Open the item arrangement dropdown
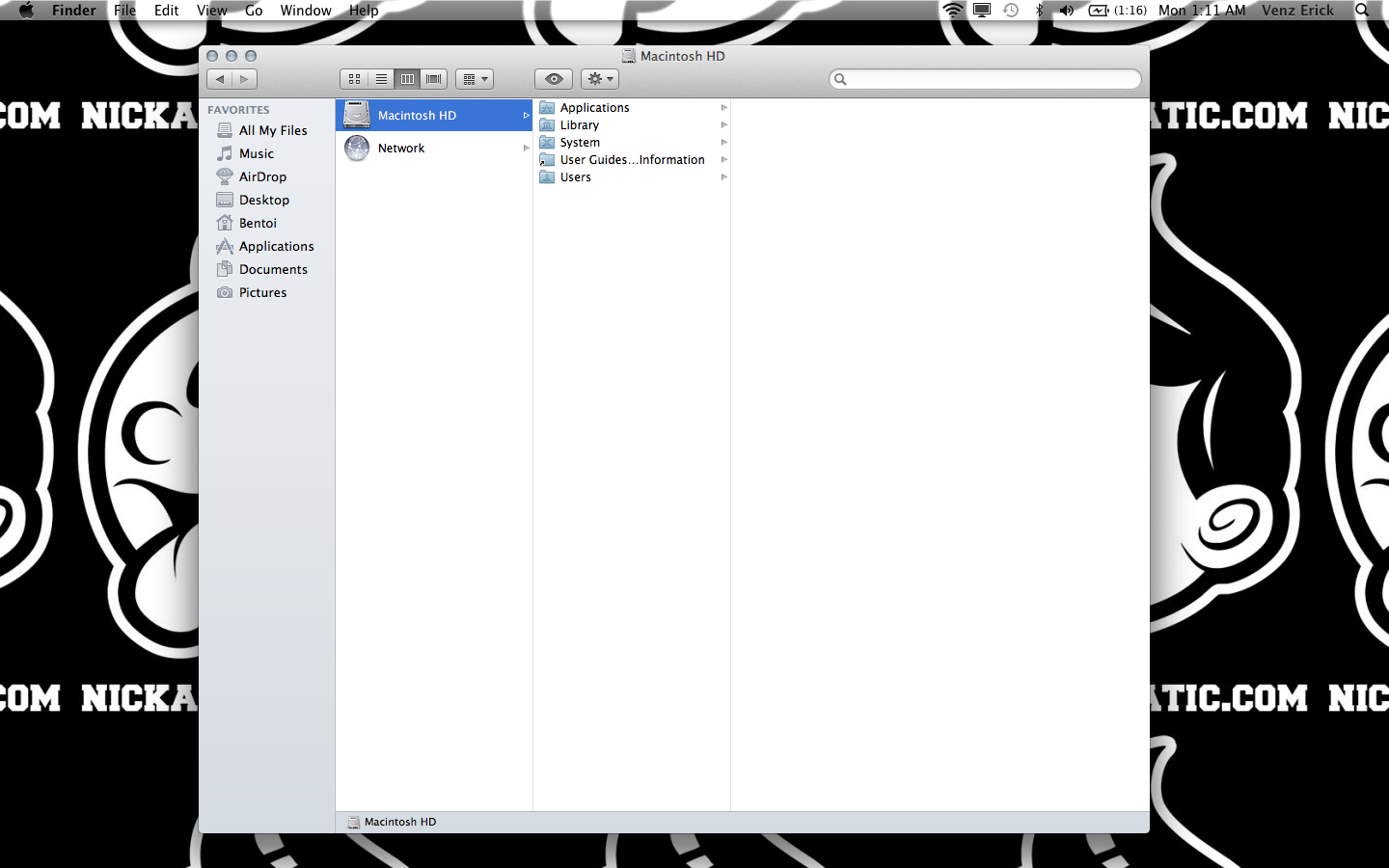This screenshot has height=868, width=1389. click(x=475, y=79)
